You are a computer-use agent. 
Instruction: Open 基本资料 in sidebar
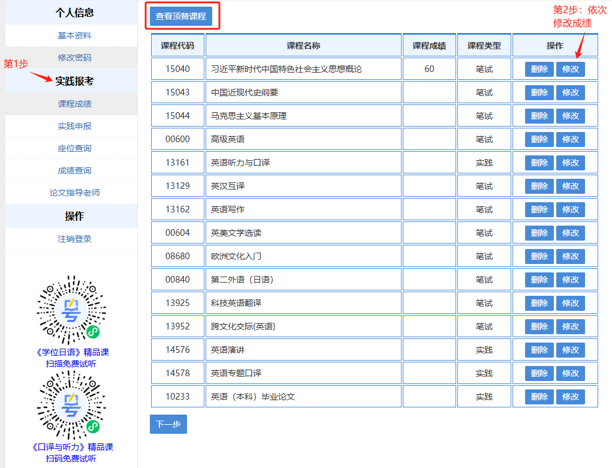pyautogui.click(x=74, y=35)
